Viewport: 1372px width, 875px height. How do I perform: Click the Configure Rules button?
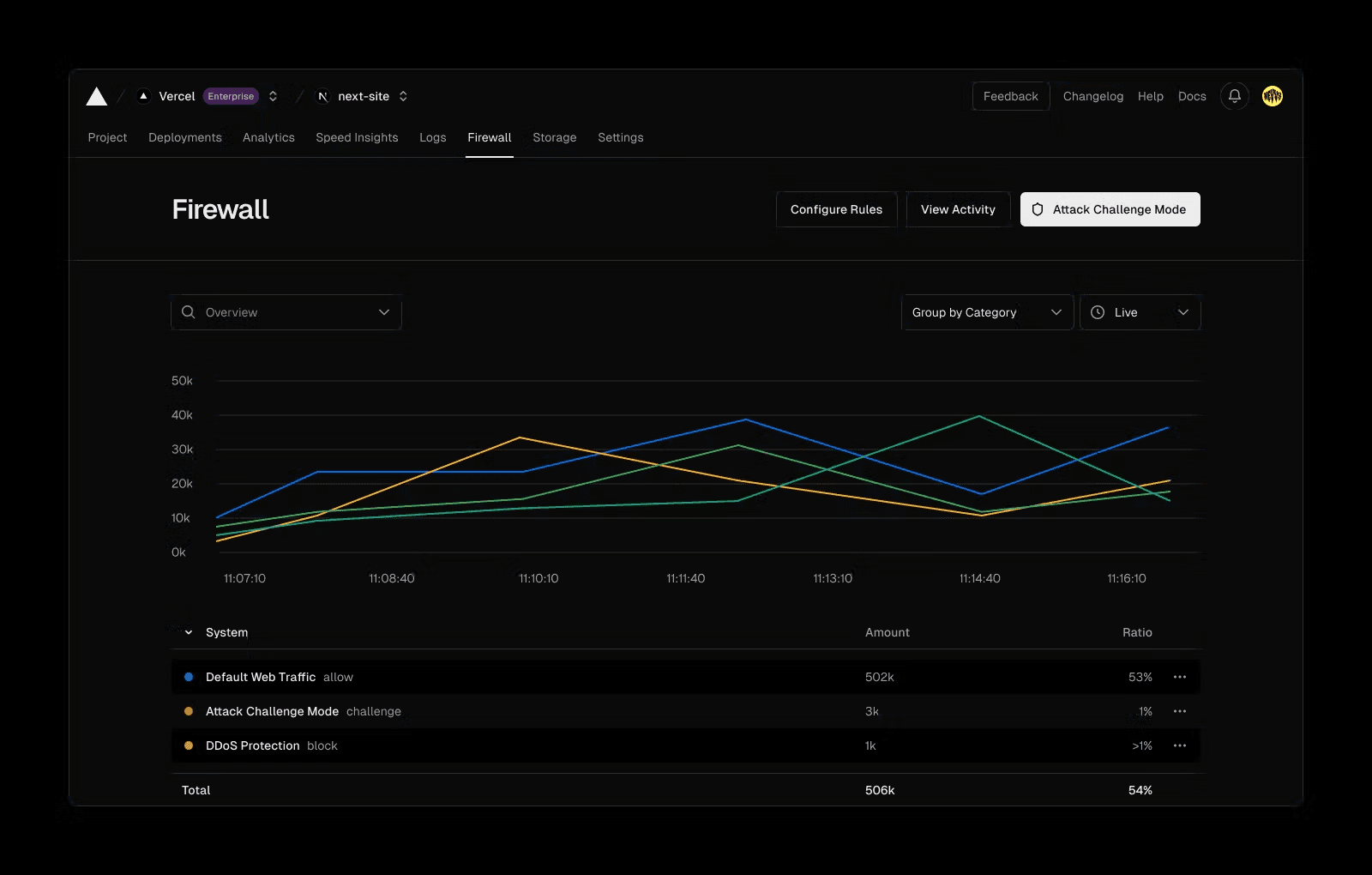(x=836, y=209)
